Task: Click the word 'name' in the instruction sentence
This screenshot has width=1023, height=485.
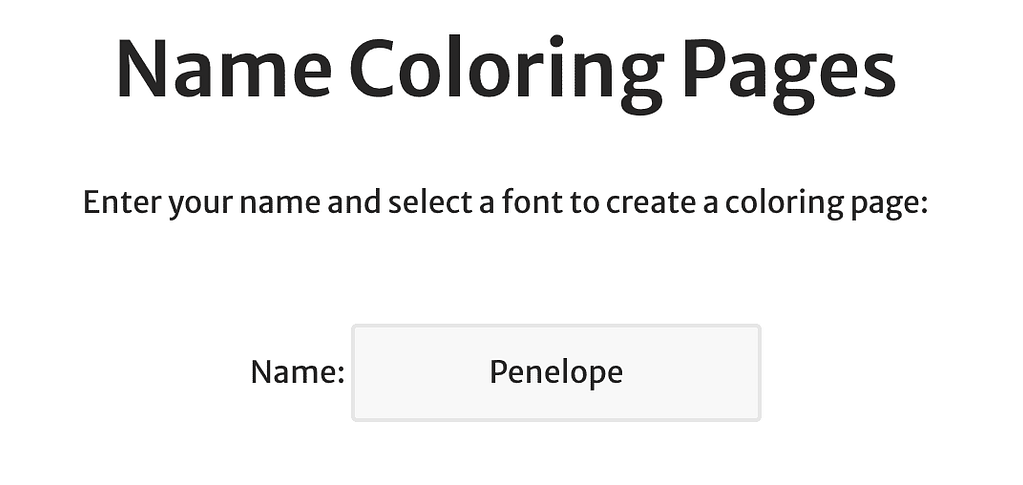Action: click(277, 203)
